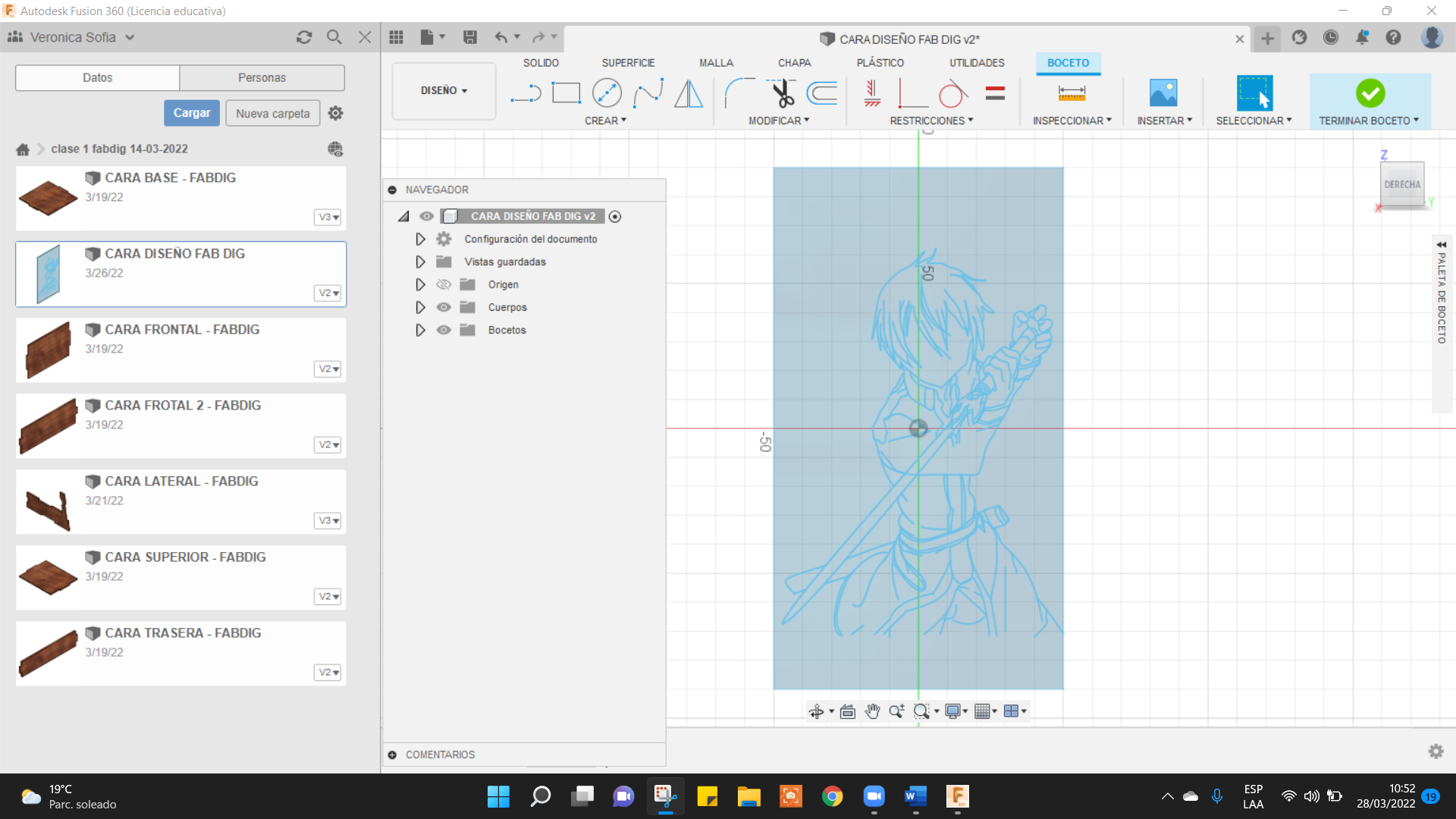Click the Undo arrow

coord(500,37)
